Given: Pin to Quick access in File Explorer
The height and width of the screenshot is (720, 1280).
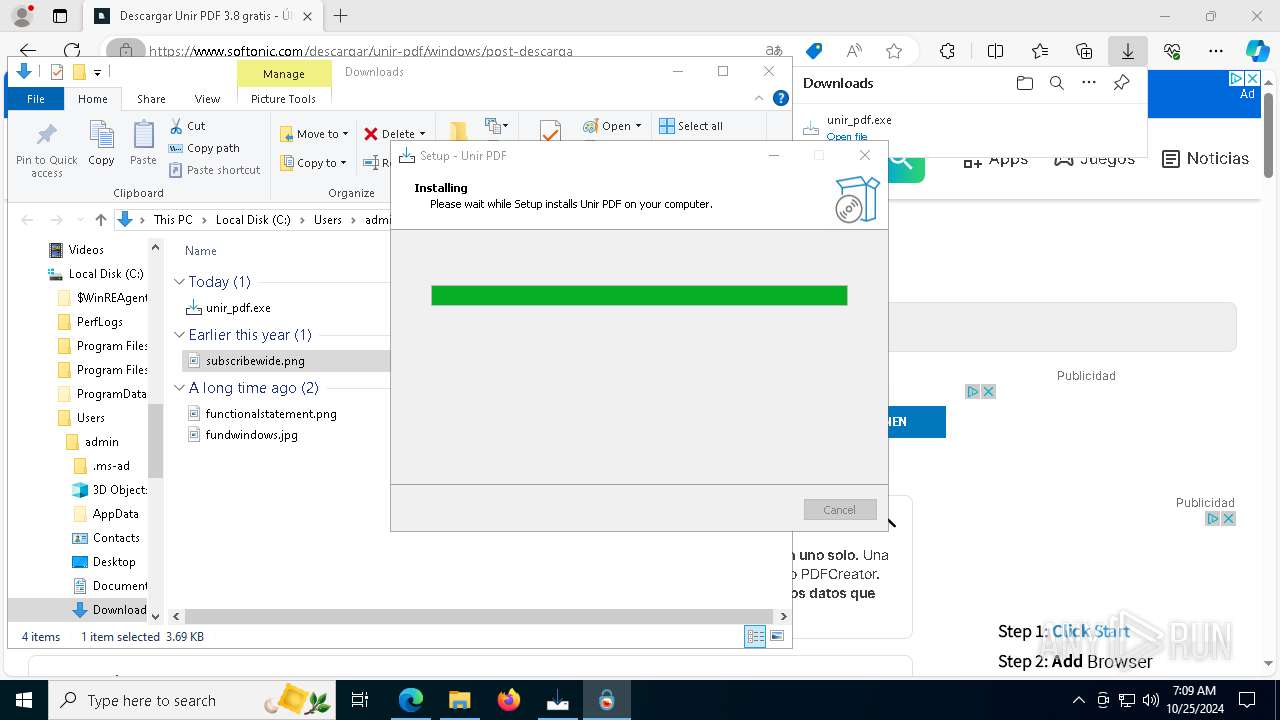Looking at the screenshot, I should point(46,150).
